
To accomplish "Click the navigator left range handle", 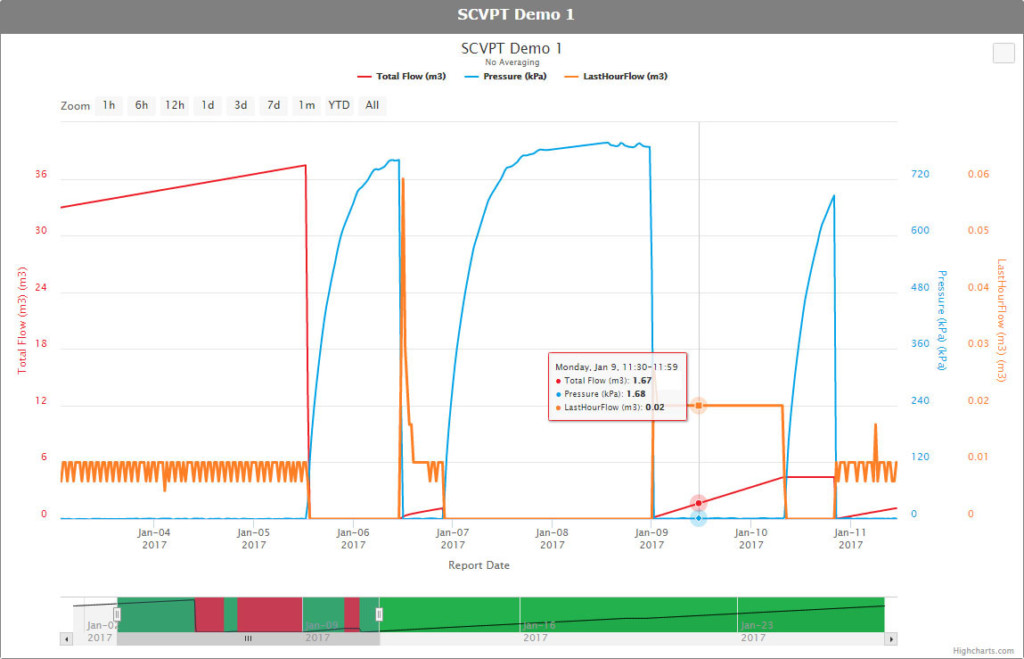I will (117, 615).
